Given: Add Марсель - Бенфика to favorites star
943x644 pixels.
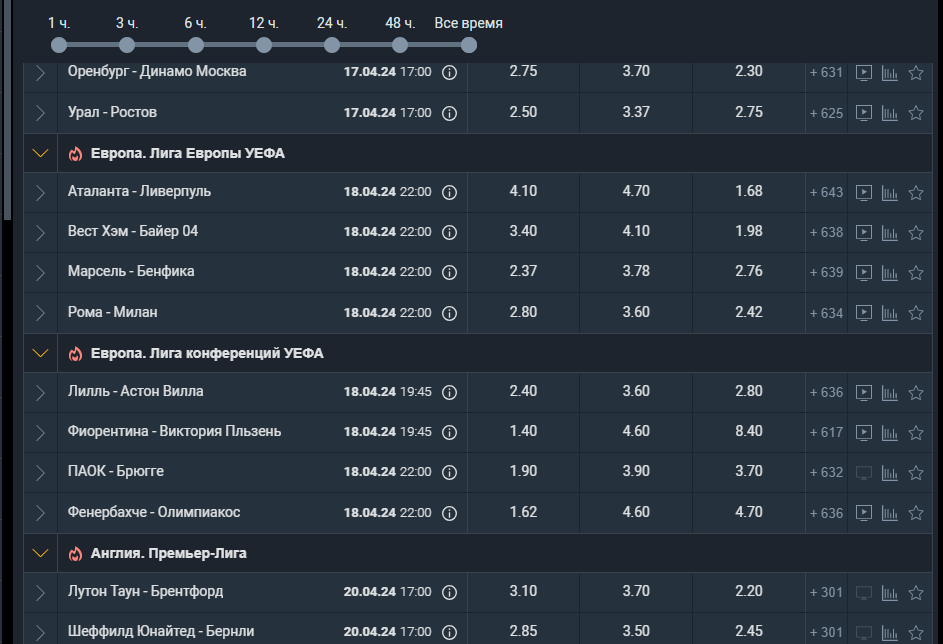Looking at the screenshot, I should point(916,273).
